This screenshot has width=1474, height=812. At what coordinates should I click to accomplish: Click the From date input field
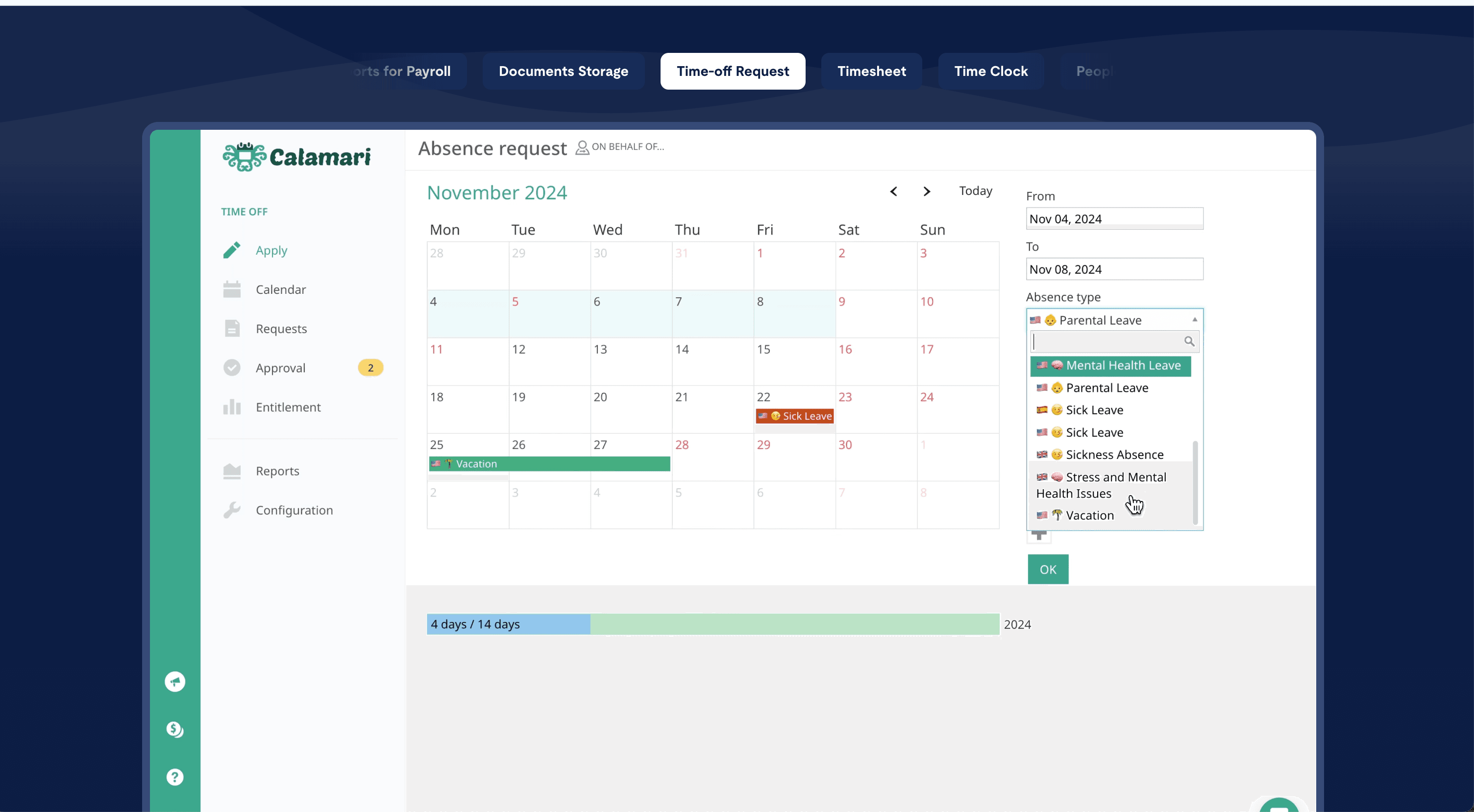[x=1114, y=219]
